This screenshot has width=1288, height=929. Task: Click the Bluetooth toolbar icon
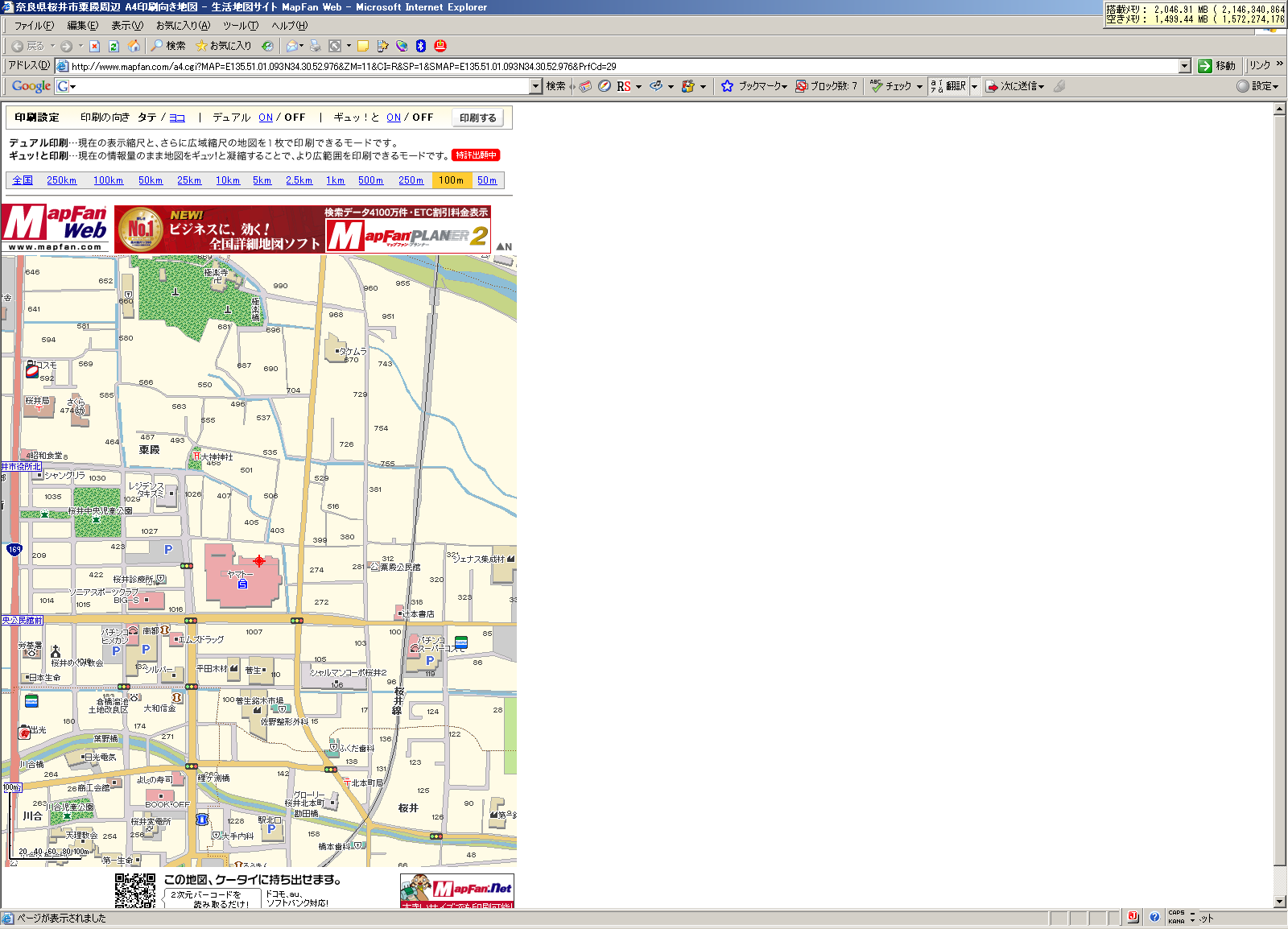point(420,46)
